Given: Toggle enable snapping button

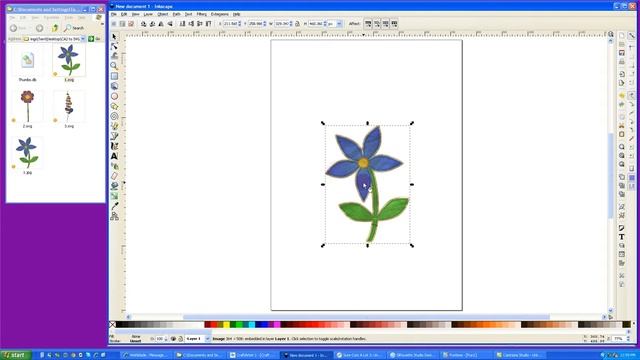Looking at the screenshot, I should (631, 36).
